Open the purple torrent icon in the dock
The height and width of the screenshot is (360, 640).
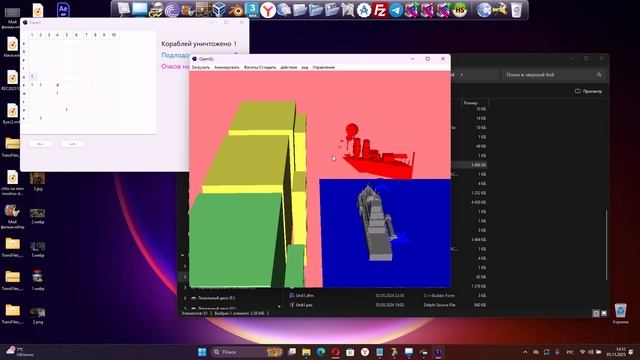[x=172, y=10]
